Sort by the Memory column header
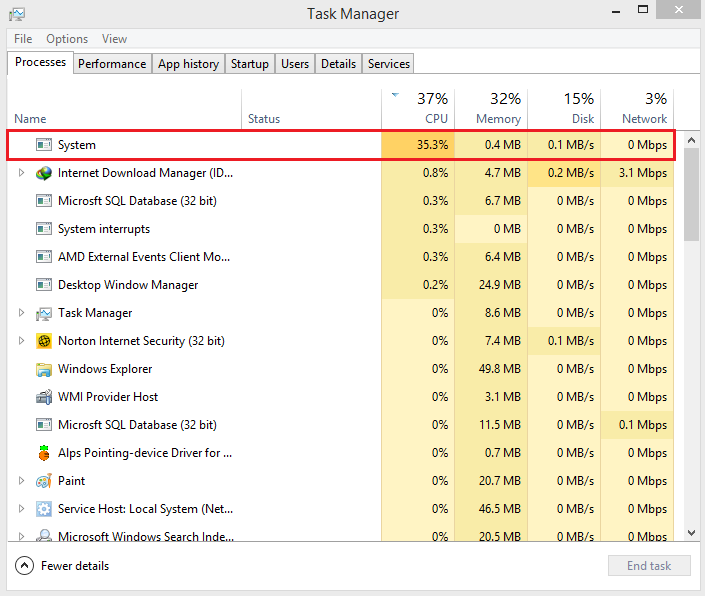The image size is (705, 596). pyautogui.click(x=491, y=109)
